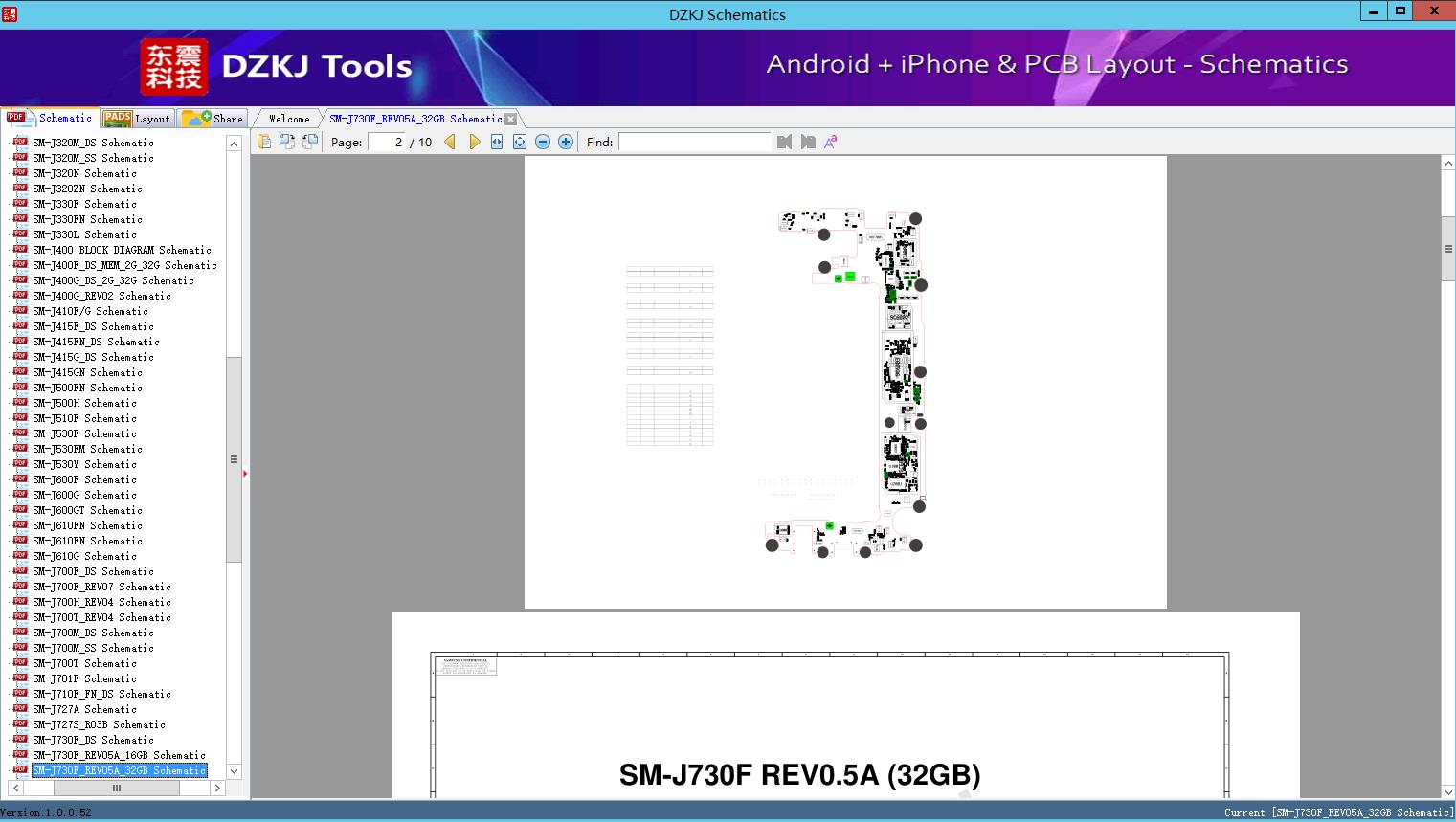Image resolution: width=1456 pixels, height=822 pixels.
Task: Open SM-J730F_DS Schematic
Action: tap(93, 740)
